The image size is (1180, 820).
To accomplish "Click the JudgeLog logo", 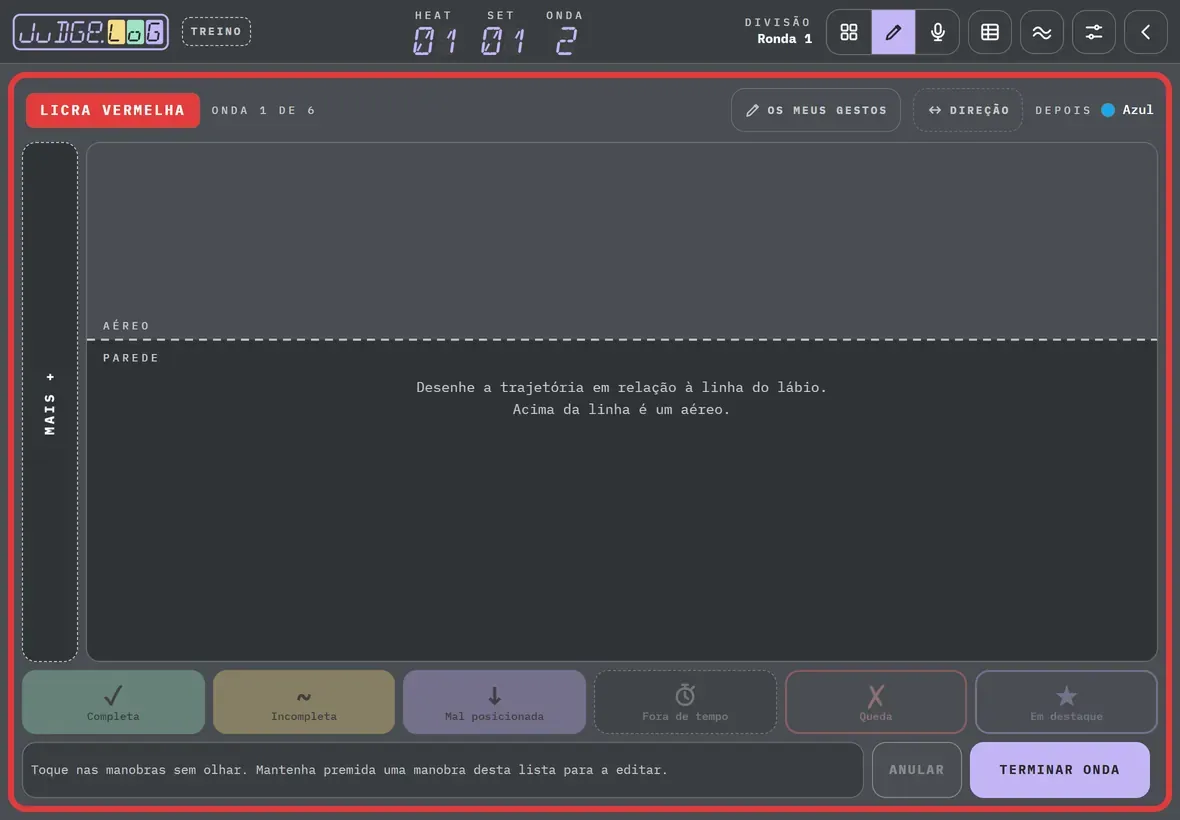I will [x=91, y=32].
